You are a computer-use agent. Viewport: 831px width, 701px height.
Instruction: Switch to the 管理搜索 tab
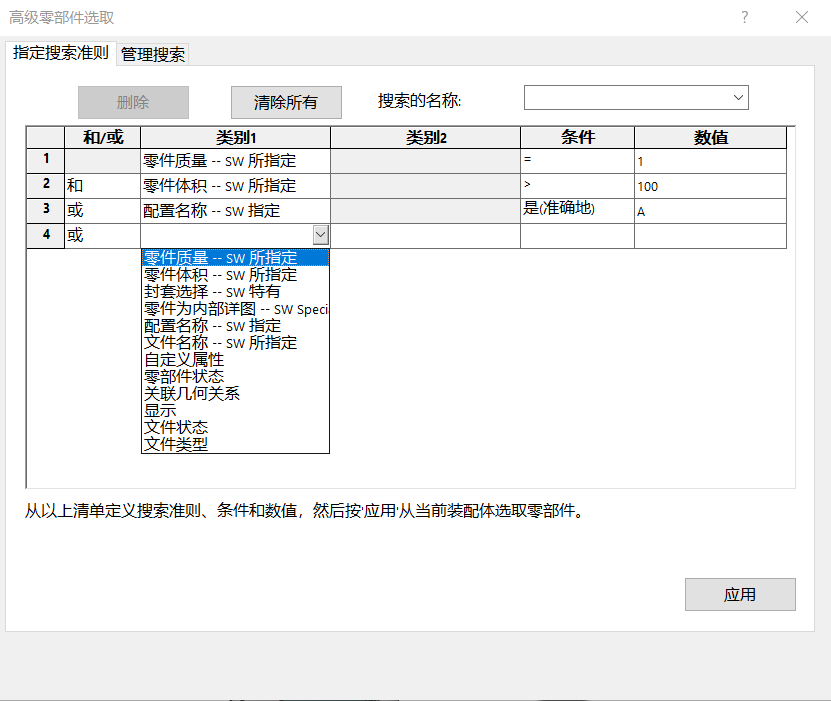coord(152,55)
